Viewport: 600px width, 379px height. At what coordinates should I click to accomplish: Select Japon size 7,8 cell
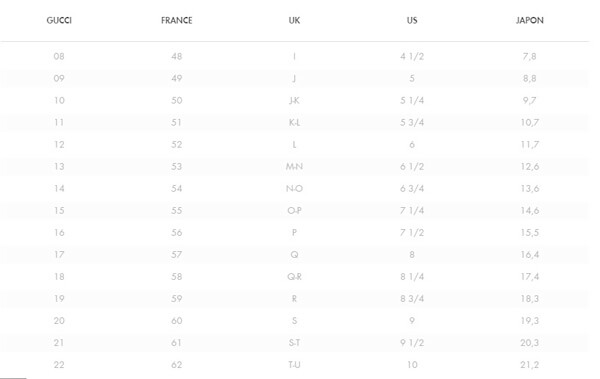pyautogui.click(x=530, y=57)
